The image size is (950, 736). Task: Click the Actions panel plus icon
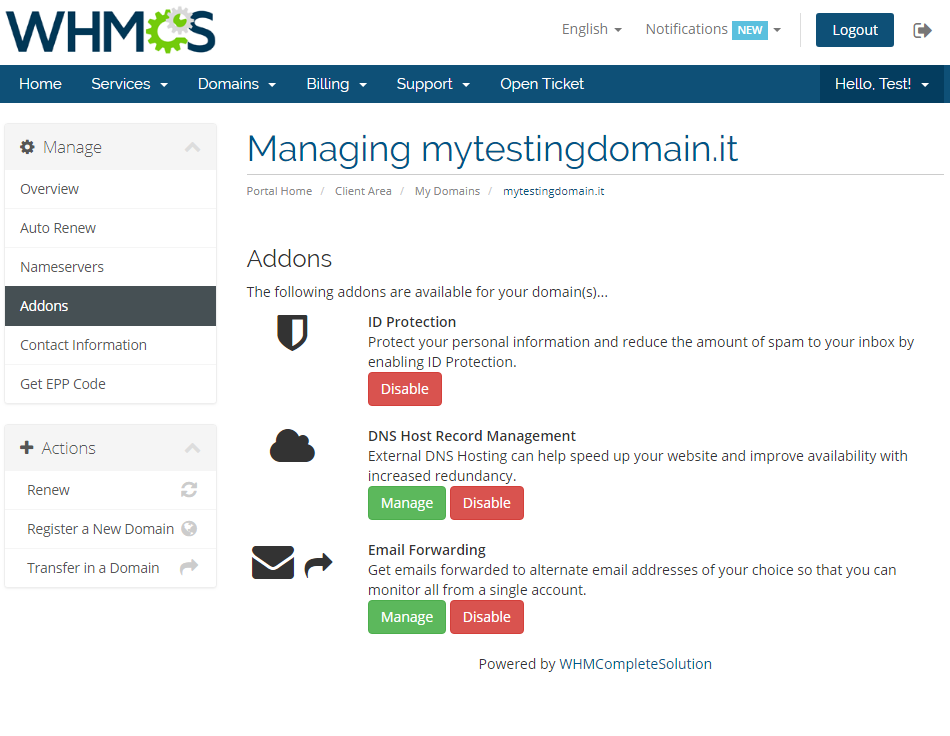click(x=27, y=448)
